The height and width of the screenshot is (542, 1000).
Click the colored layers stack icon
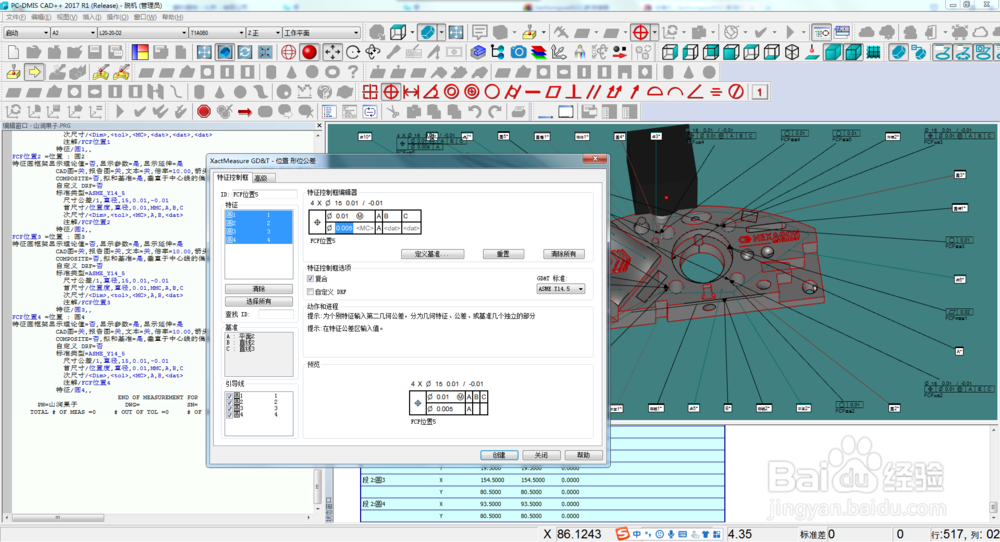click(x=539, y=52)
